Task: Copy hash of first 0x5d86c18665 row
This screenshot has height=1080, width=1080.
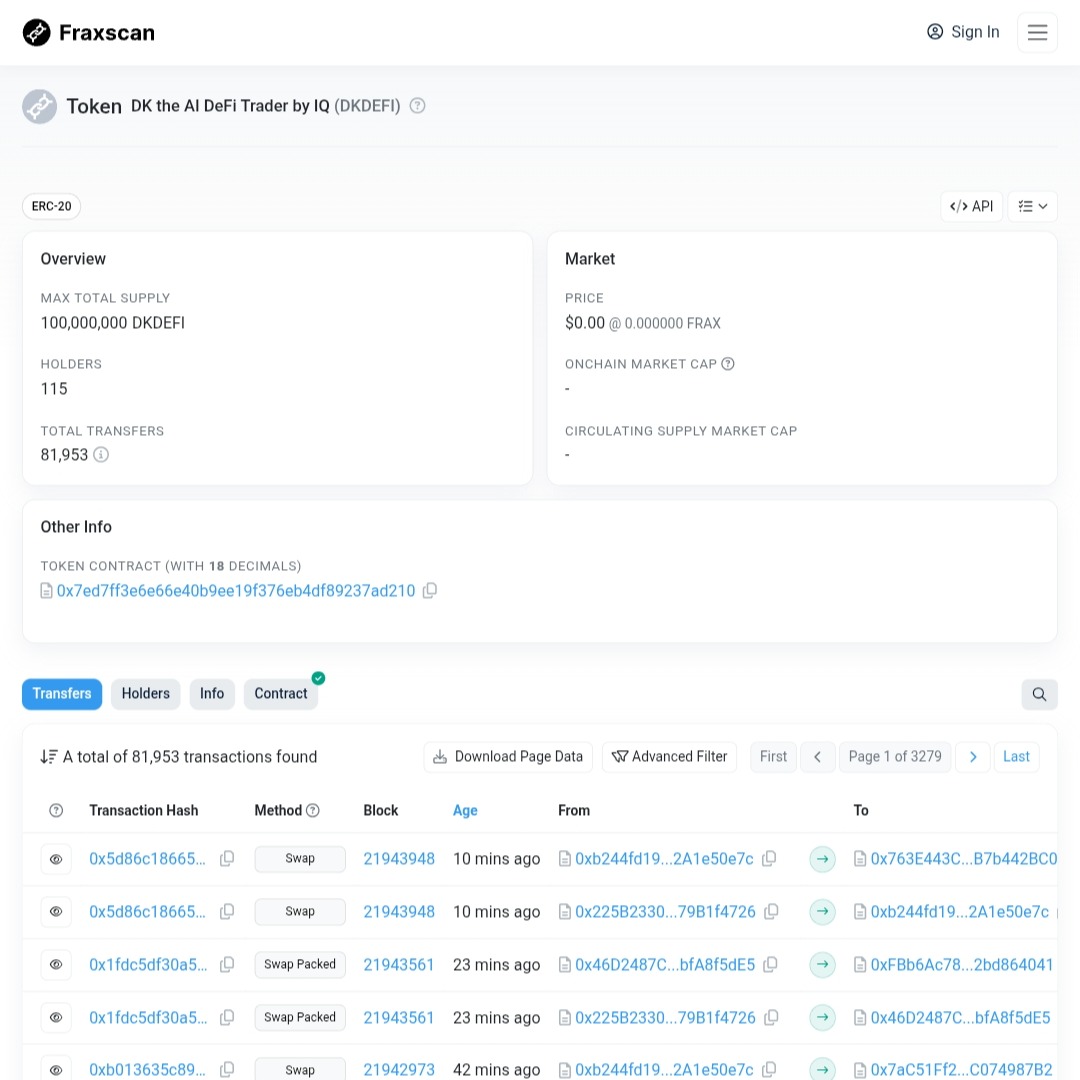Action: 227,859
